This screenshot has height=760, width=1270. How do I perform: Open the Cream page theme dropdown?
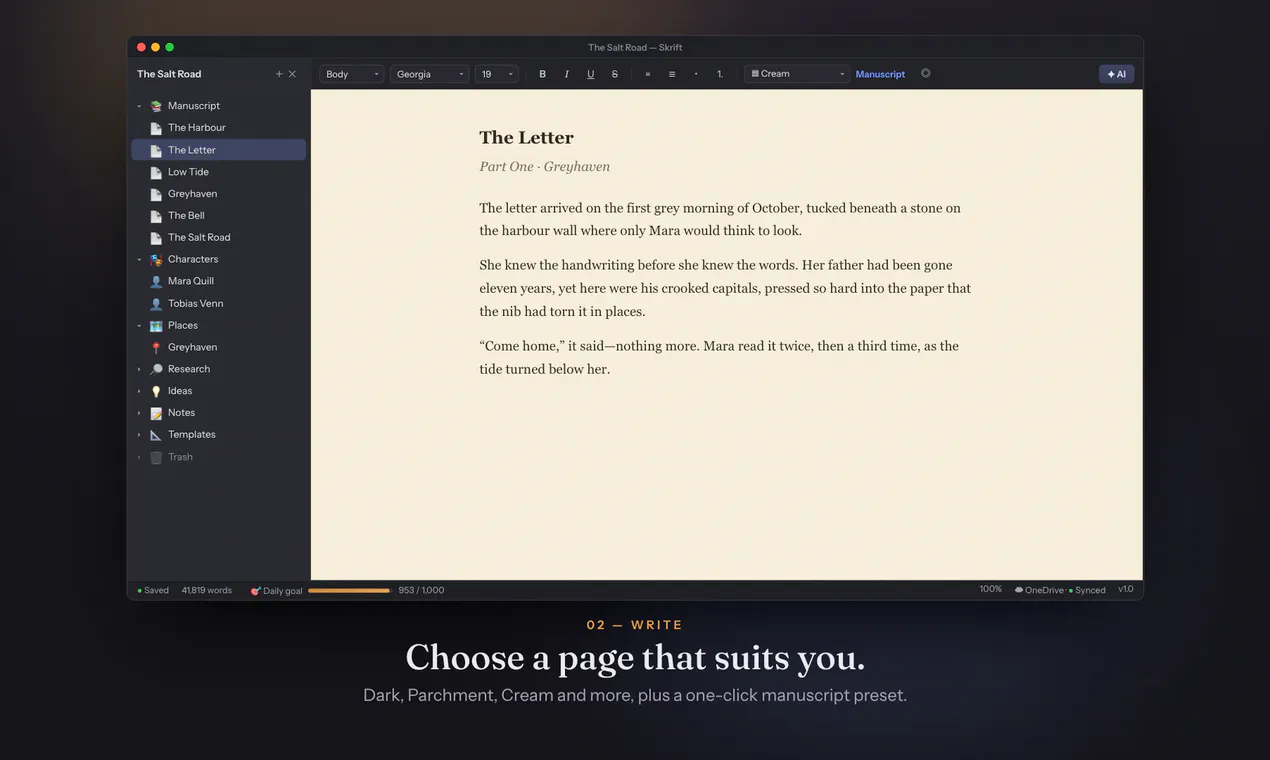tap(797, 74)
